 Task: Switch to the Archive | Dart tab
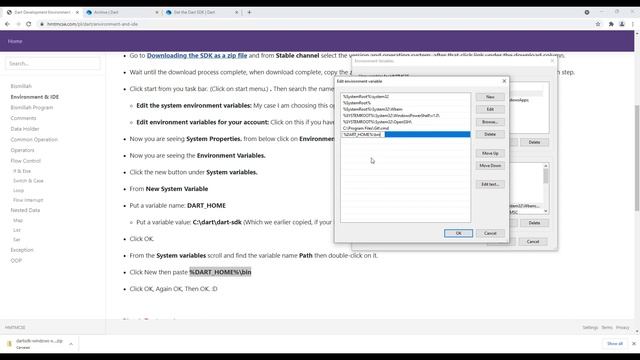[x=122, y=12]
